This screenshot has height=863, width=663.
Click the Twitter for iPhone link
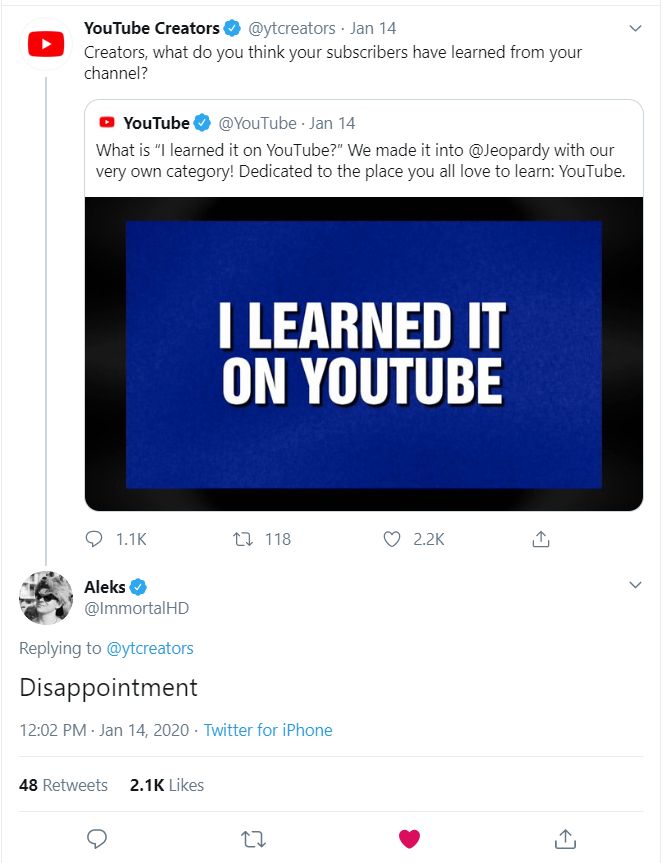(268, 730)
